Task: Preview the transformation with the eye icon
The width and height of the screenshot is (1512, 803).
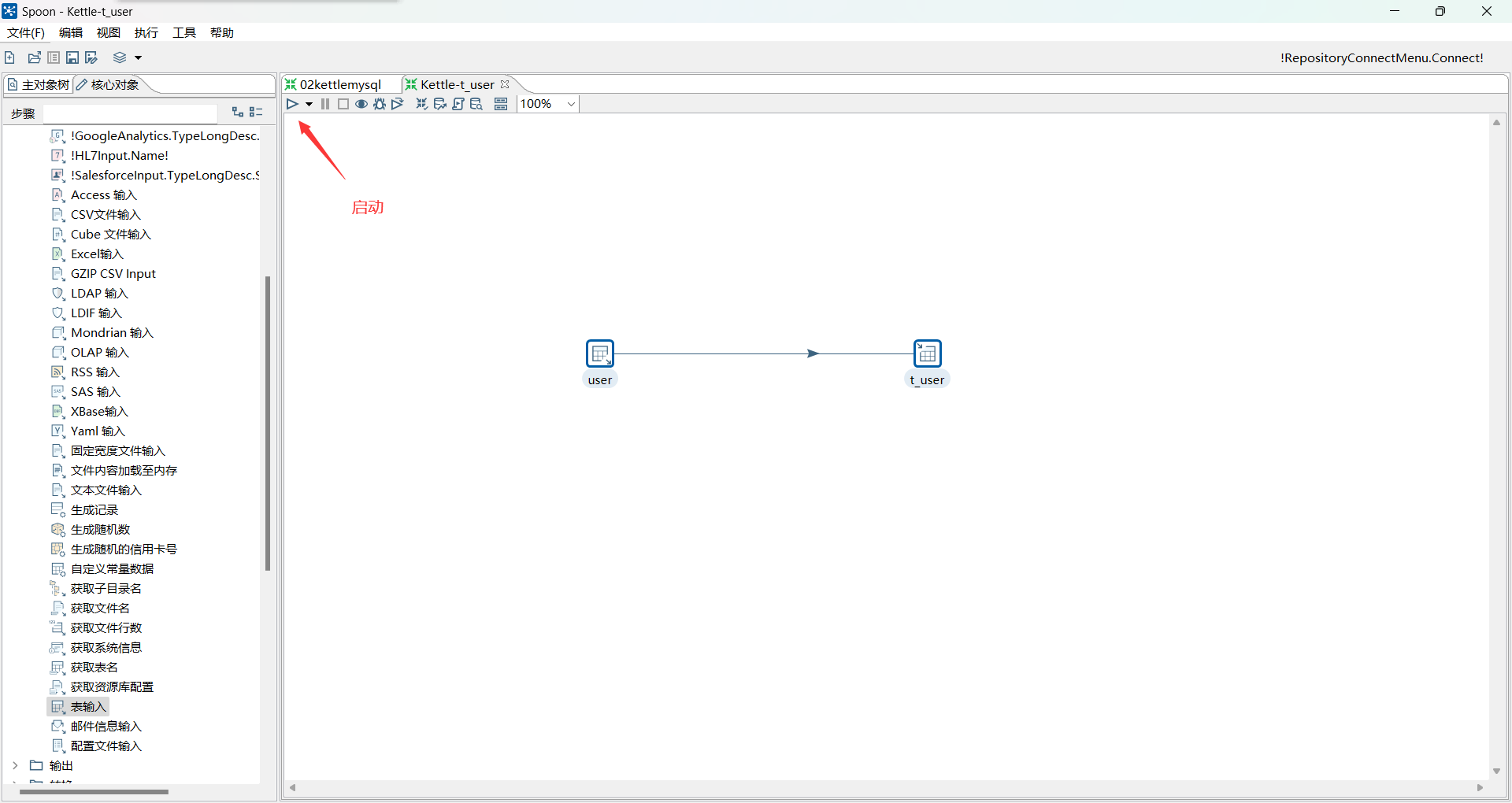Action: pyautogui.click(x=361, y=104)
